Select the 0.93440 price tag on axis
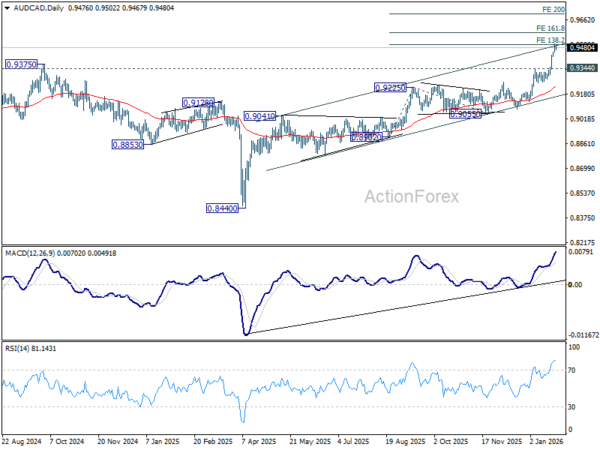Image resolution: width=600 pixels, height=450 pixels. [x=581, y=68]
